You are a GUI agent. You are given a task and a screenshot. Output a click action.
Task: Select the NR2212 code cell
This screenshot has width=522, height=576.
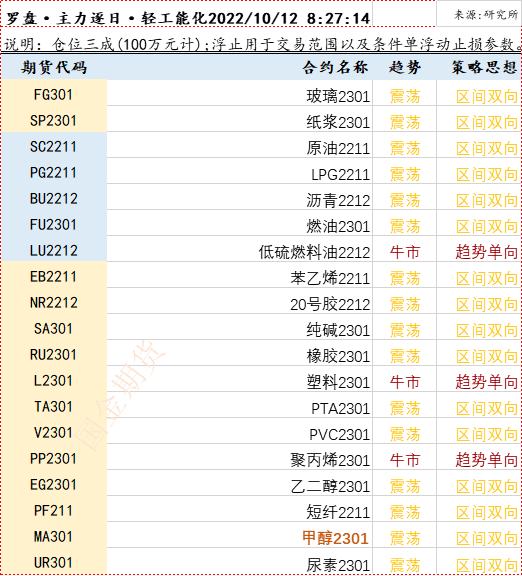54,301
